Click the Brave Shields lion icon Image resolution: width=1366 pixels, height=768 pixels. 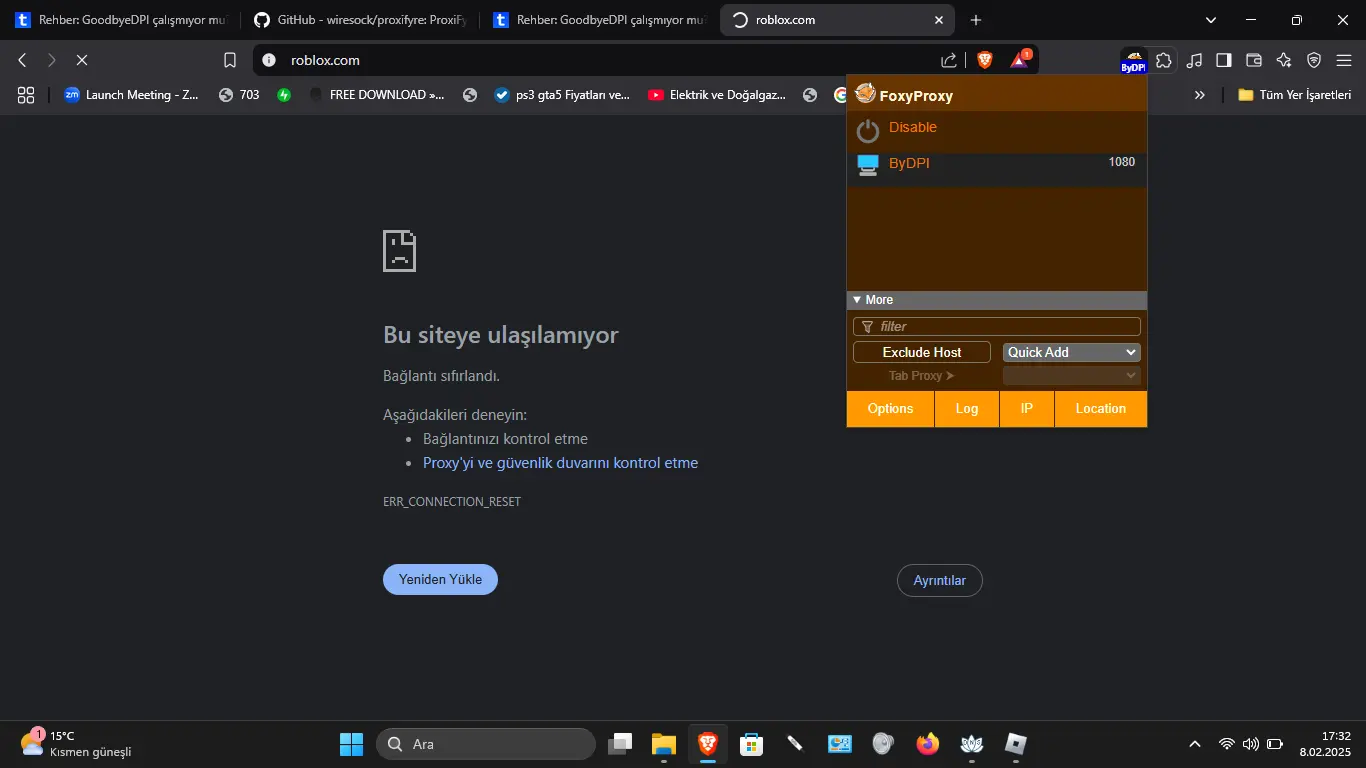click(x=985, y=60)
